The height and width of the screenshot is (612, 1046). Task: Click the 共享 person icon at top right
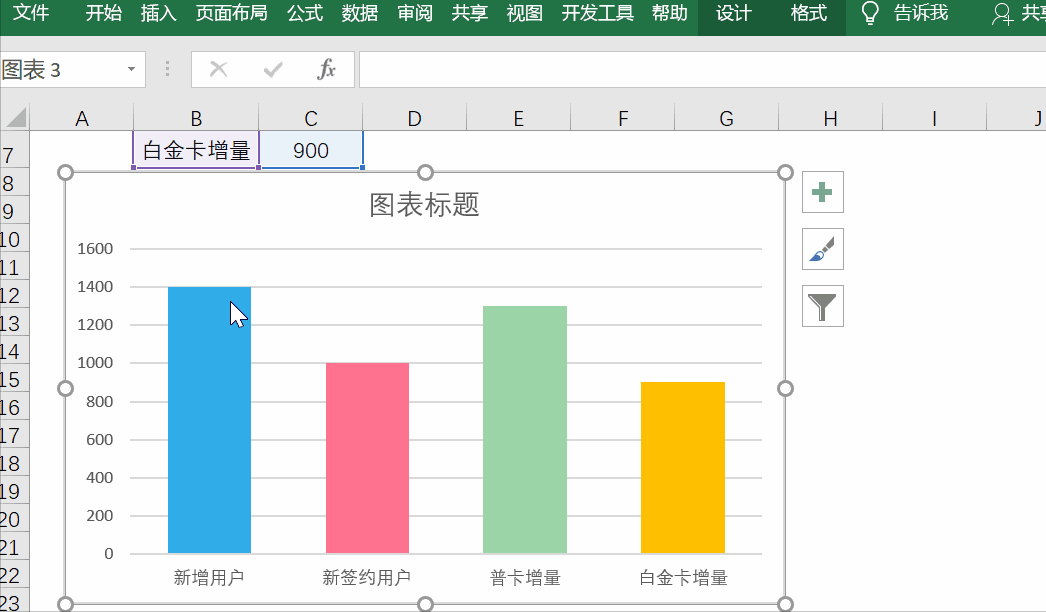coord(1001,14)
